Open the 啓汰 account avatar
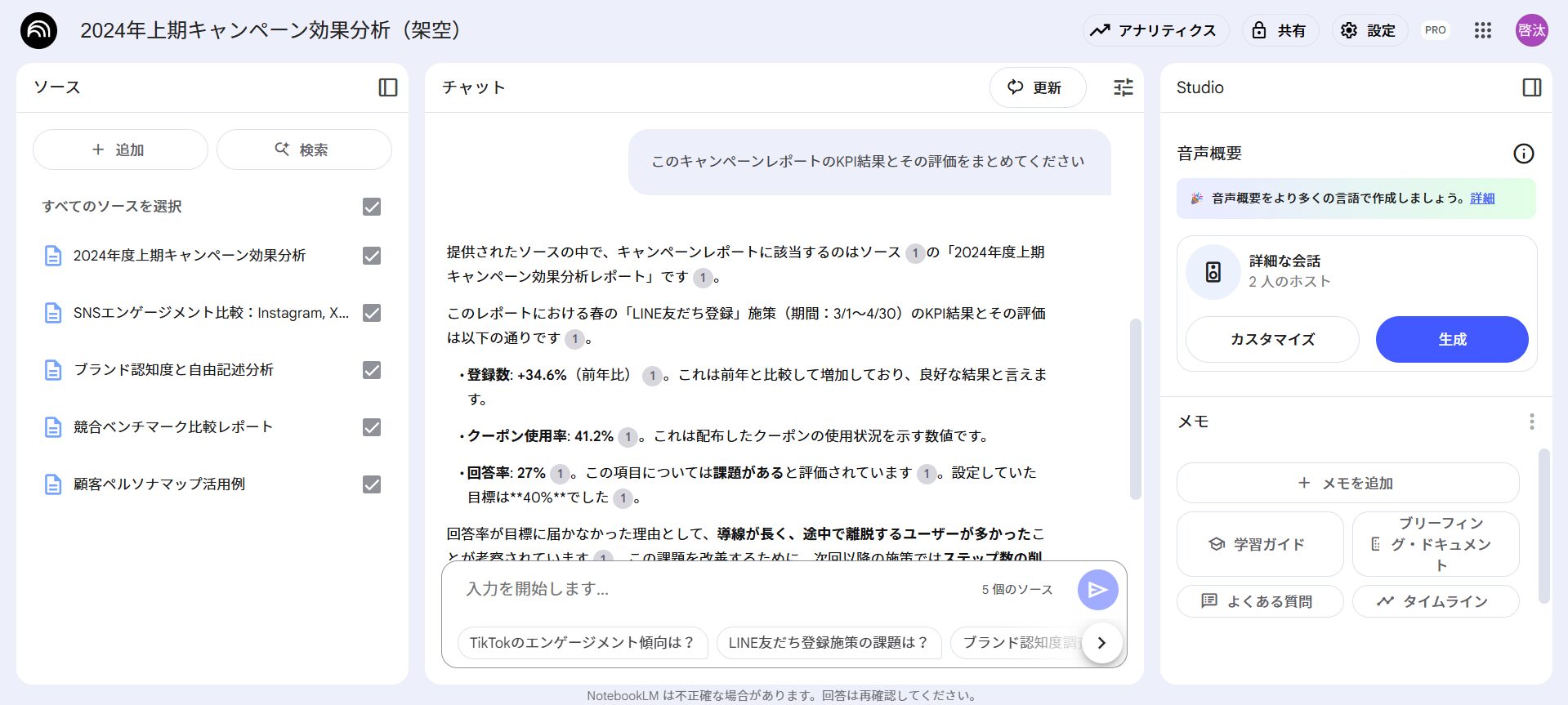The image size is (1568, 705). (x=1531, y=30)
